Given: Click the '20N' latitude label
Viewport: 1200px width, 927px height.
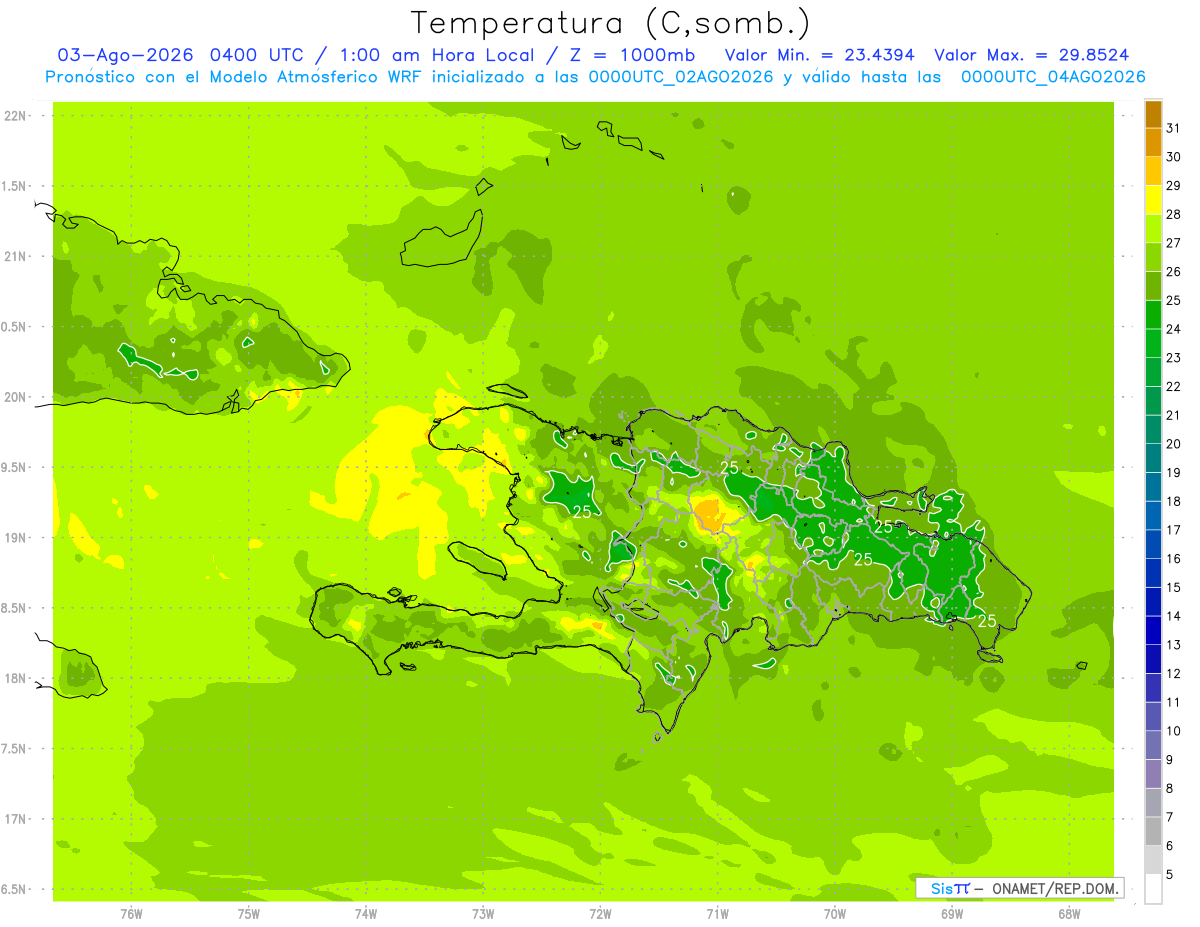Looking at the screenshot, I should coord(16,397).
